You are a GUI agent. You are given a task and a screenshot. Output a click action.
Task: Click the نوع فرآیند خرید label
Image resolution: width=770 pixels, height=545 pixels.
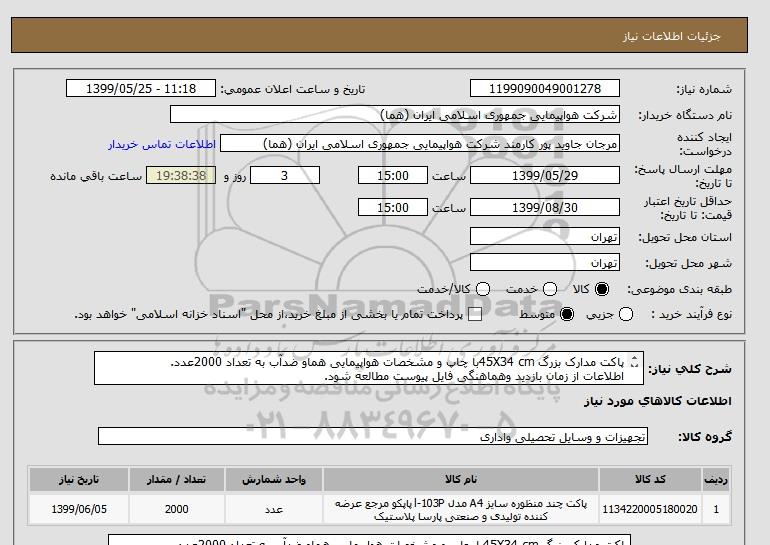[x=691, y=314]
